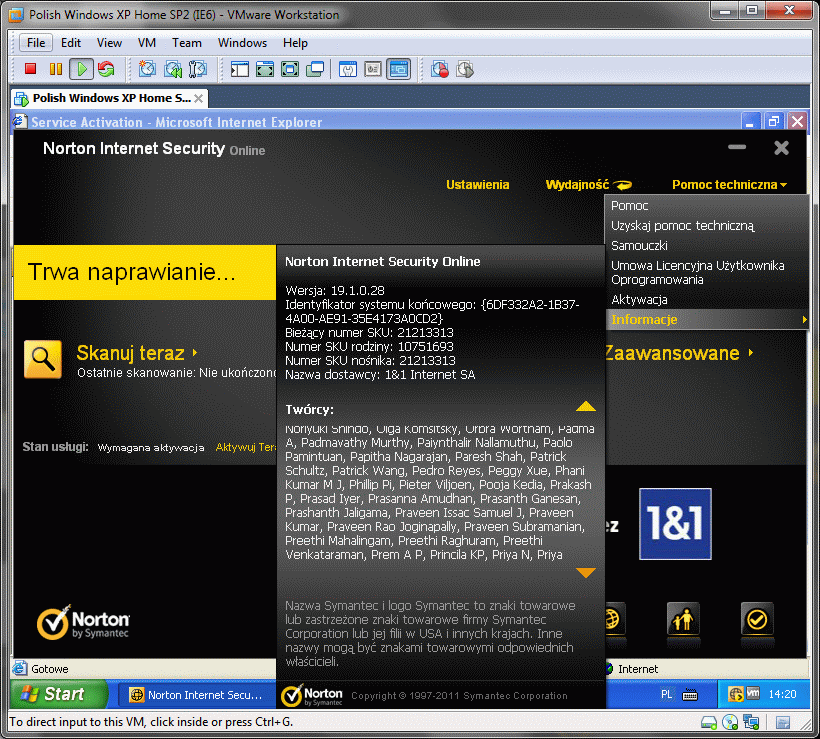Open the snapshot manager toolbar icon

tap(198, 69)
